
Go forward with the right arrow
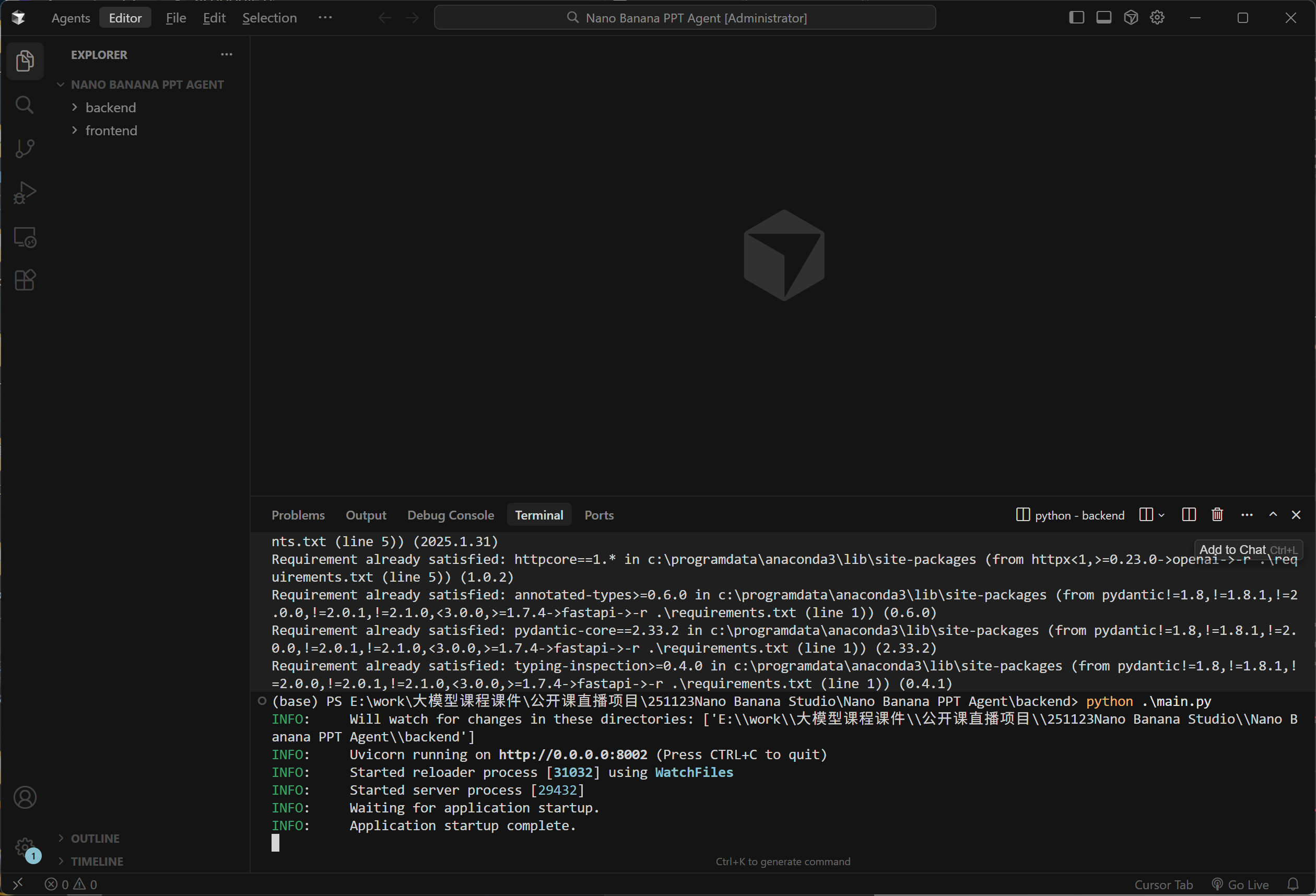tap(412, 18)
